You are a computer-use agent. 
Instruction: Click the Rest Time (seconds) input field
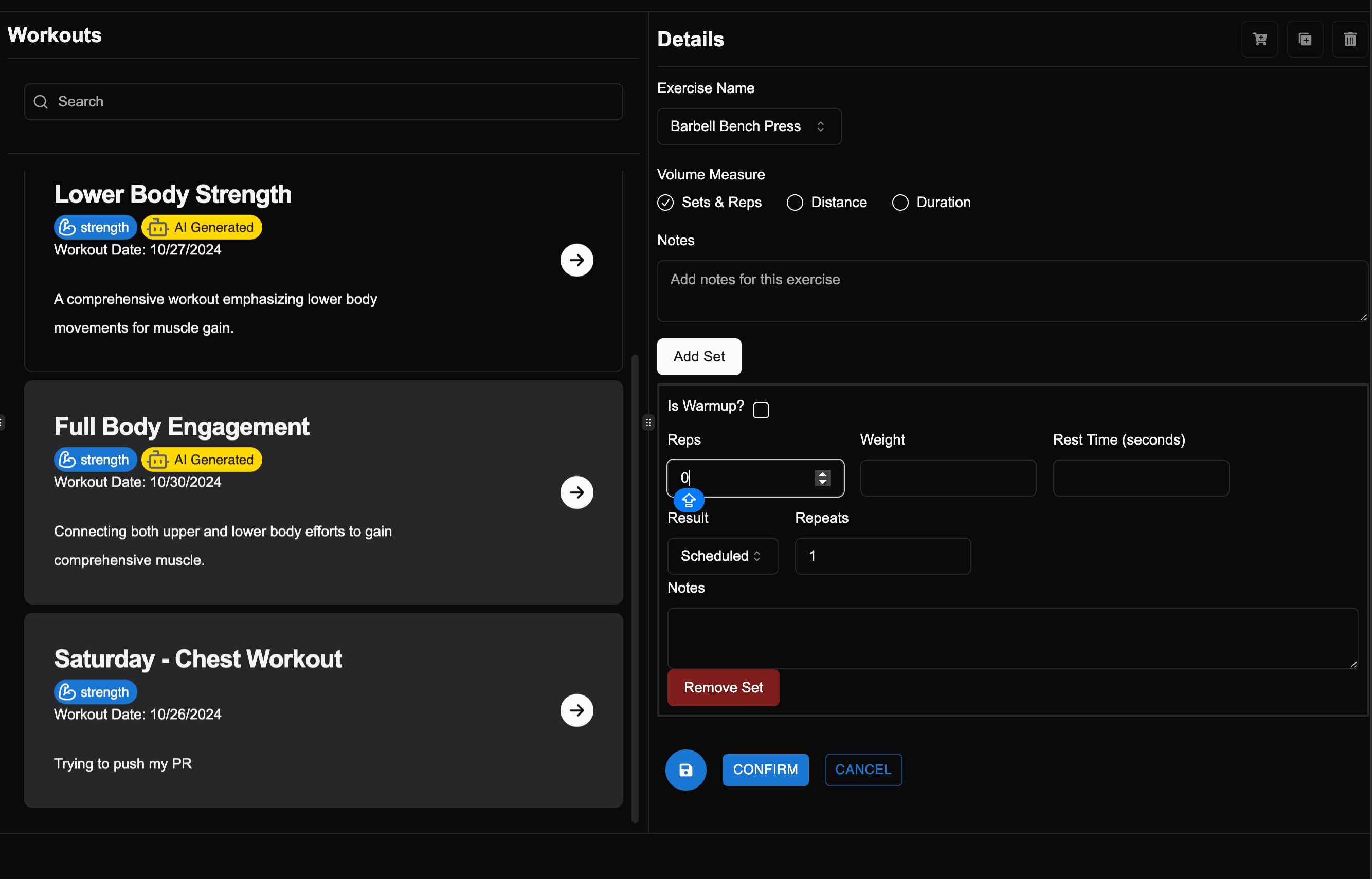[x=1141, y=478]
